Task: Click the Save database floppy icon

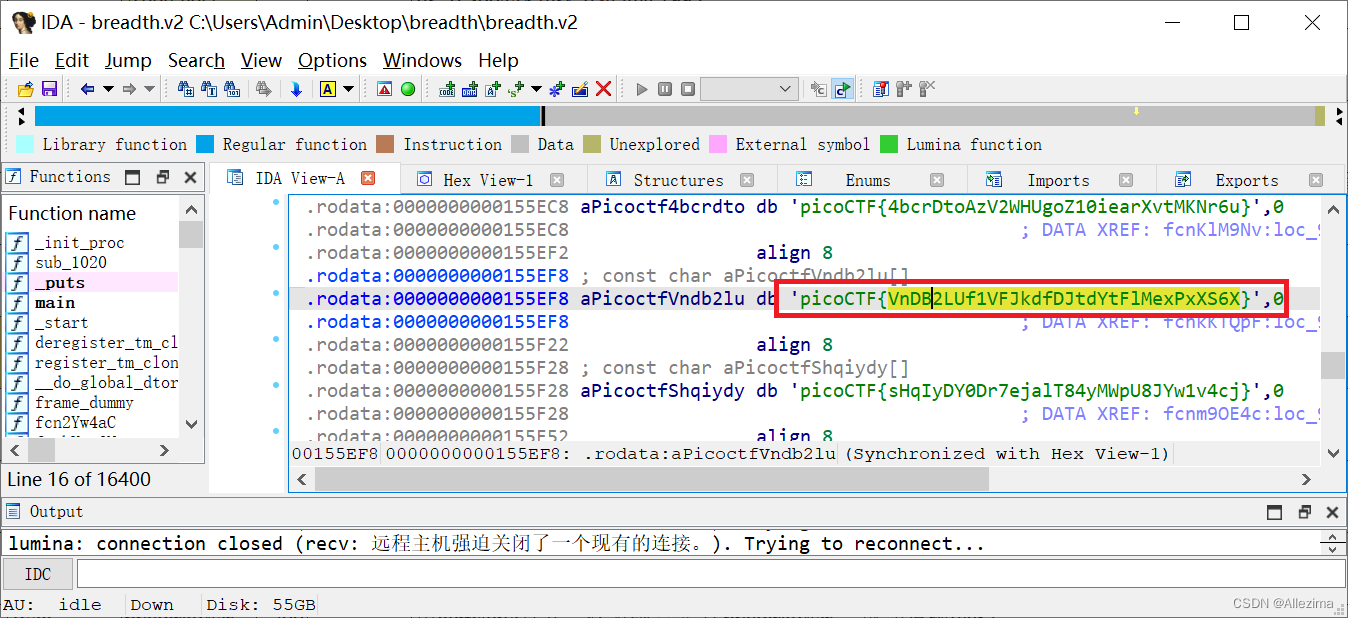Action: coord(49,89)
